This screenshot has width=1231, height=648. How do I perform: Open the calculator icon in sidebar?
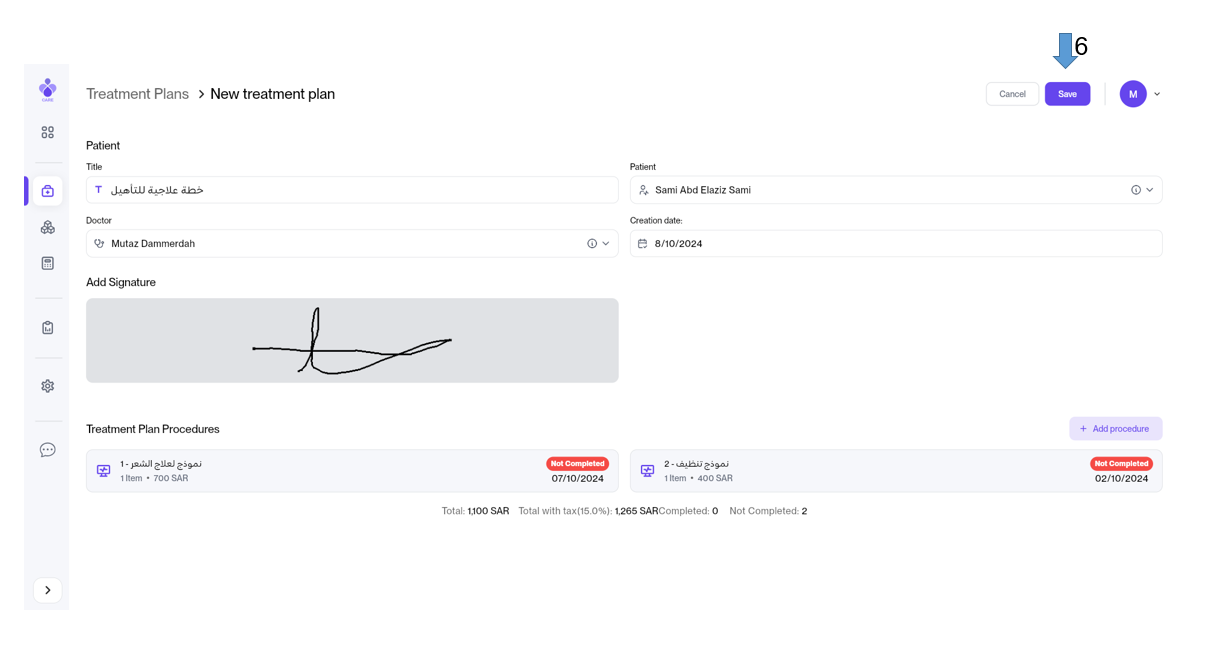point(47,263)
